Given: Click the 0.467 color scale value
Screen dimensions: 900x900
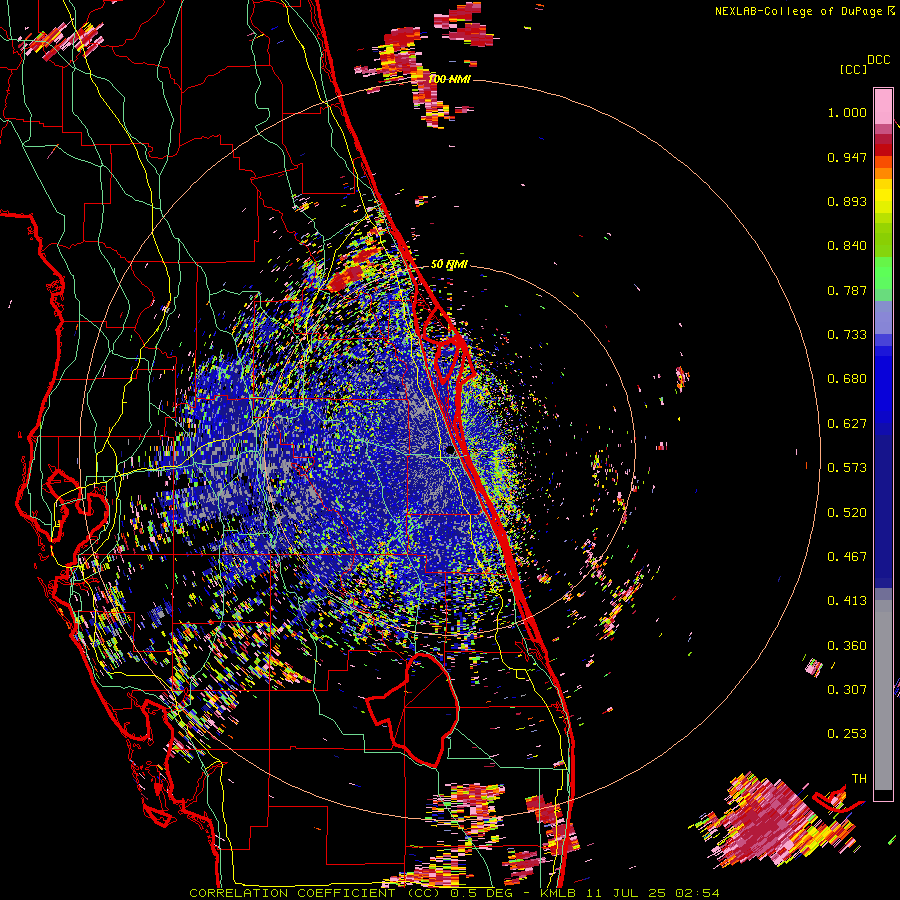Looking at the screenshot, I should (847, 557).
